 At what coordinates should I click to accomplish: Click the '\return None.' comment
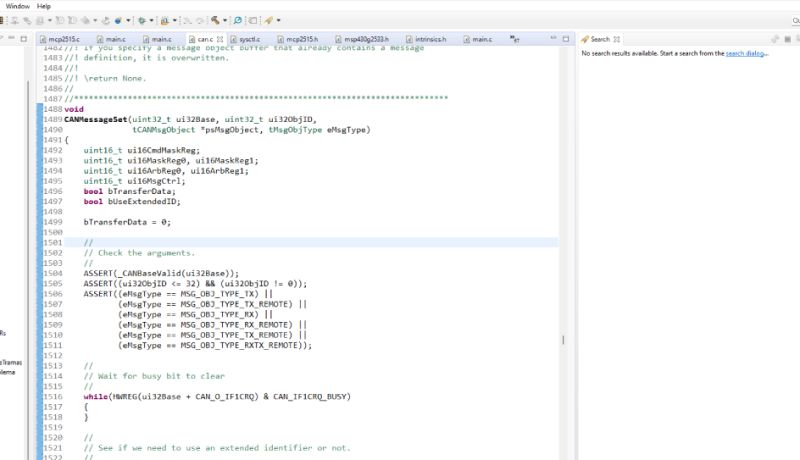click(x=115, y=78)
